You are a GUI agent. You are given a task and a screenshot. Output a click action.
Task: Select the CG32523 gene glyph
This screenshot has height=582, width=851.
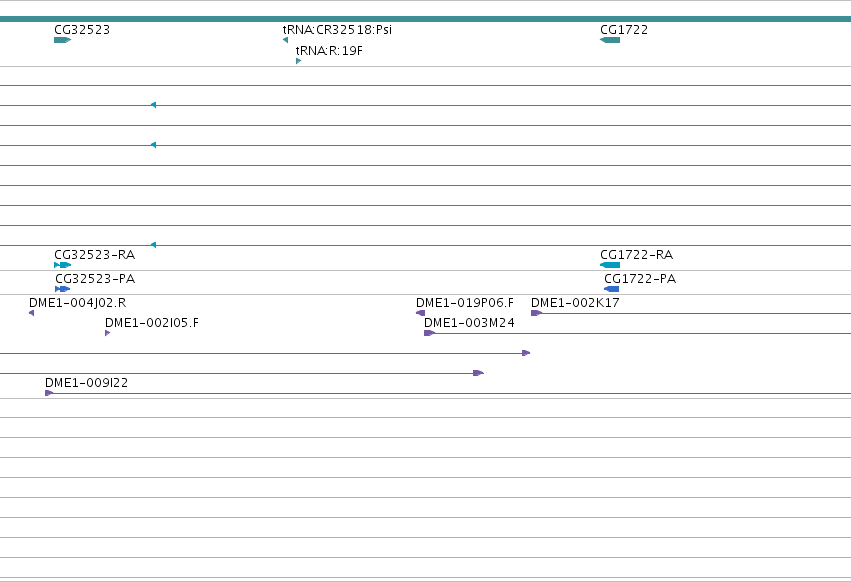coord(62,40)
